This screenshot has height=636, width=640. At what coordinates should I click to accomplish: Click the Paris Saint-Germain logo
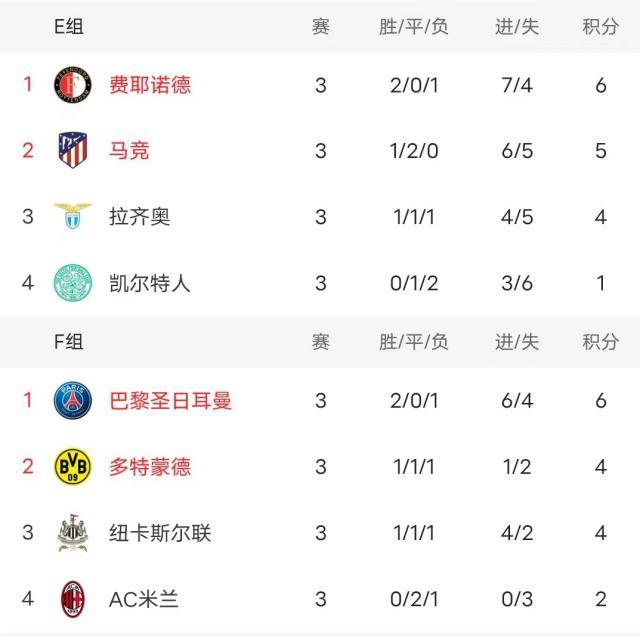(72, 400)
